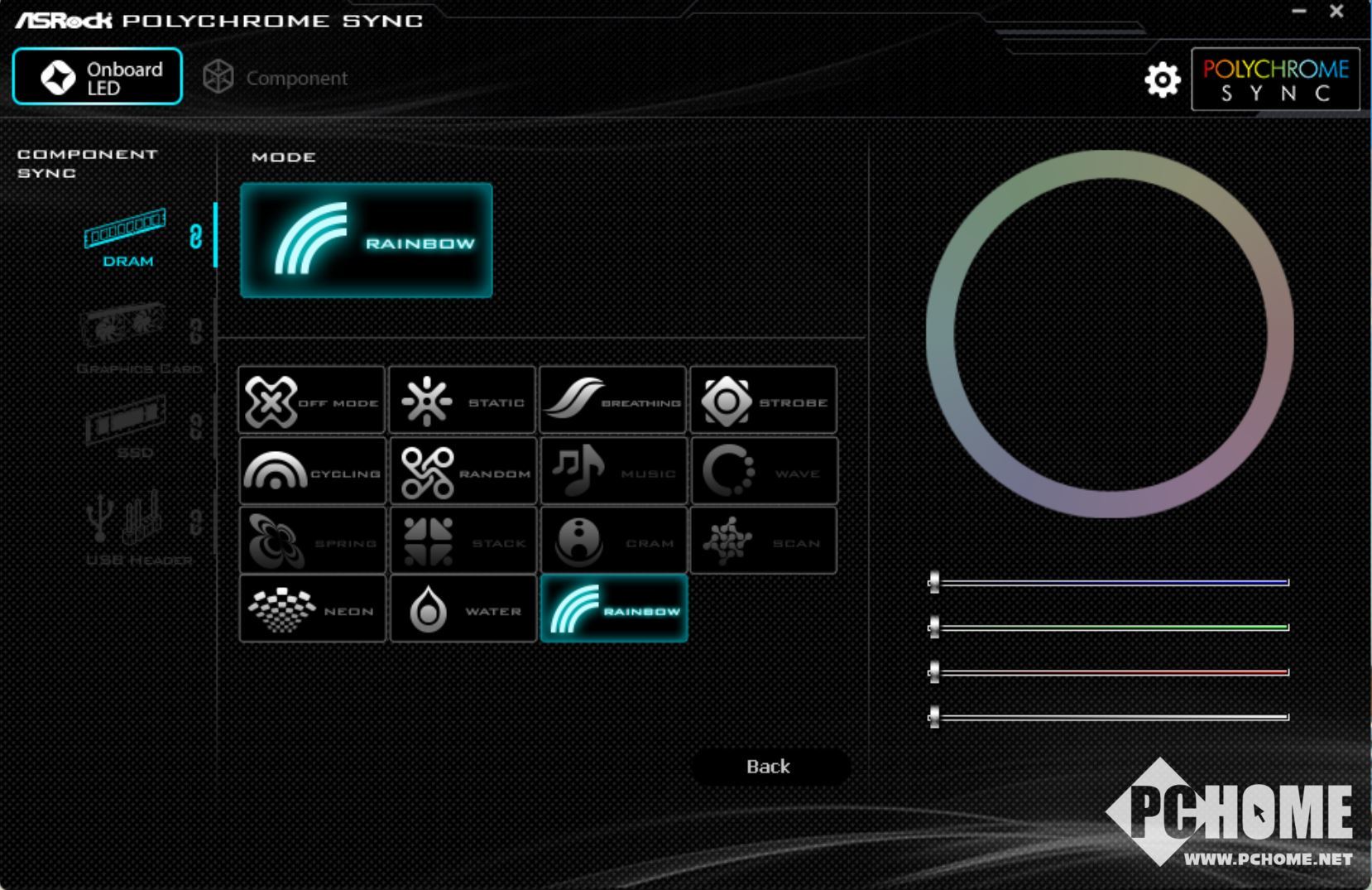
Task: Pick the Cycling lighting mode
Action: coord(312,472)
